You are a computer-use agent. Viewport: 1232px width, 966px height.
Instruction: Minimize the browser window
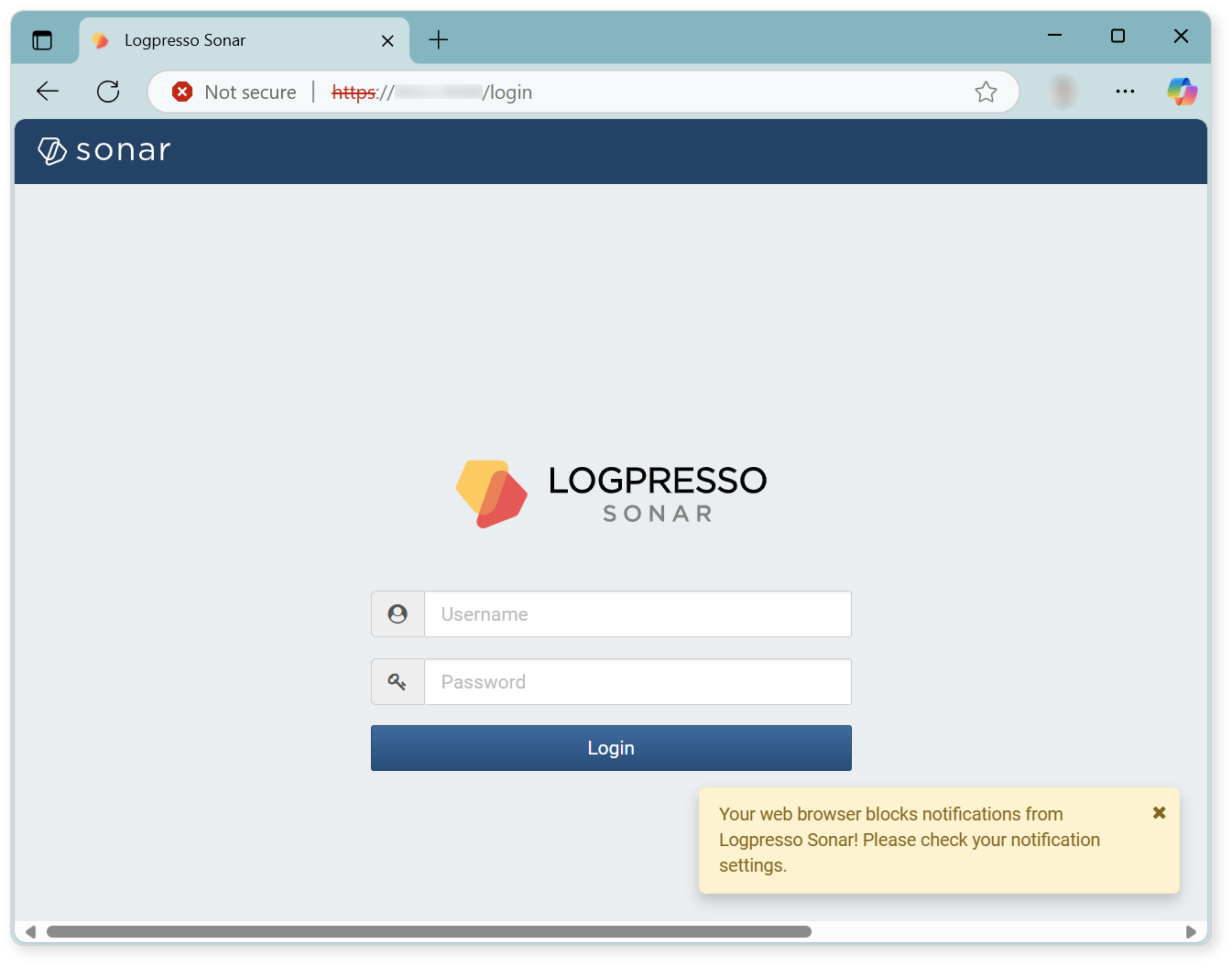click(1054, 36)
